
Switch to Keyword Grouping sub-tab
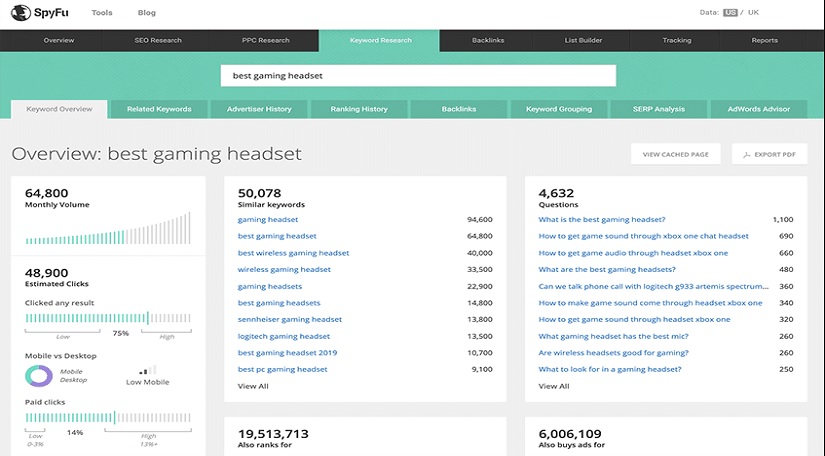tap(559, 109)
